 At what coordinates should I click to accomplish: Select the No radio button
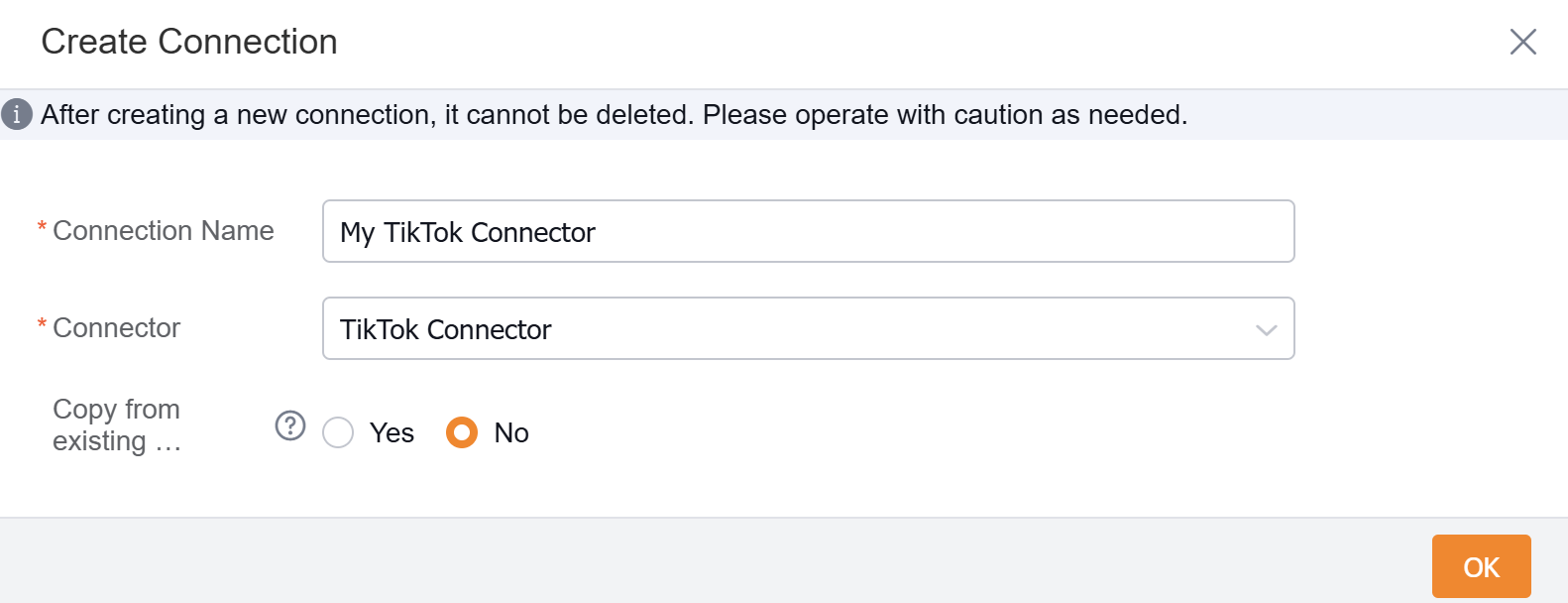tap(462, 433)
